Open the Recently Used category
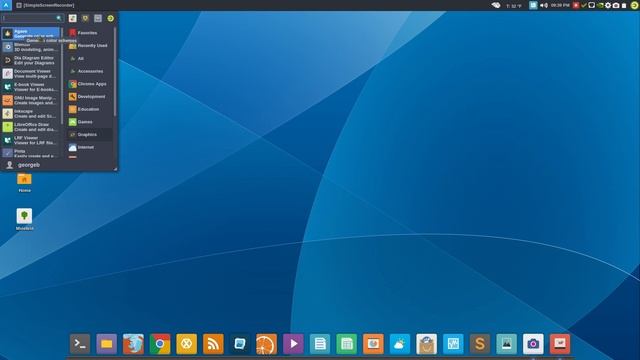Screen dimensions: 640x360 (88, 46)
